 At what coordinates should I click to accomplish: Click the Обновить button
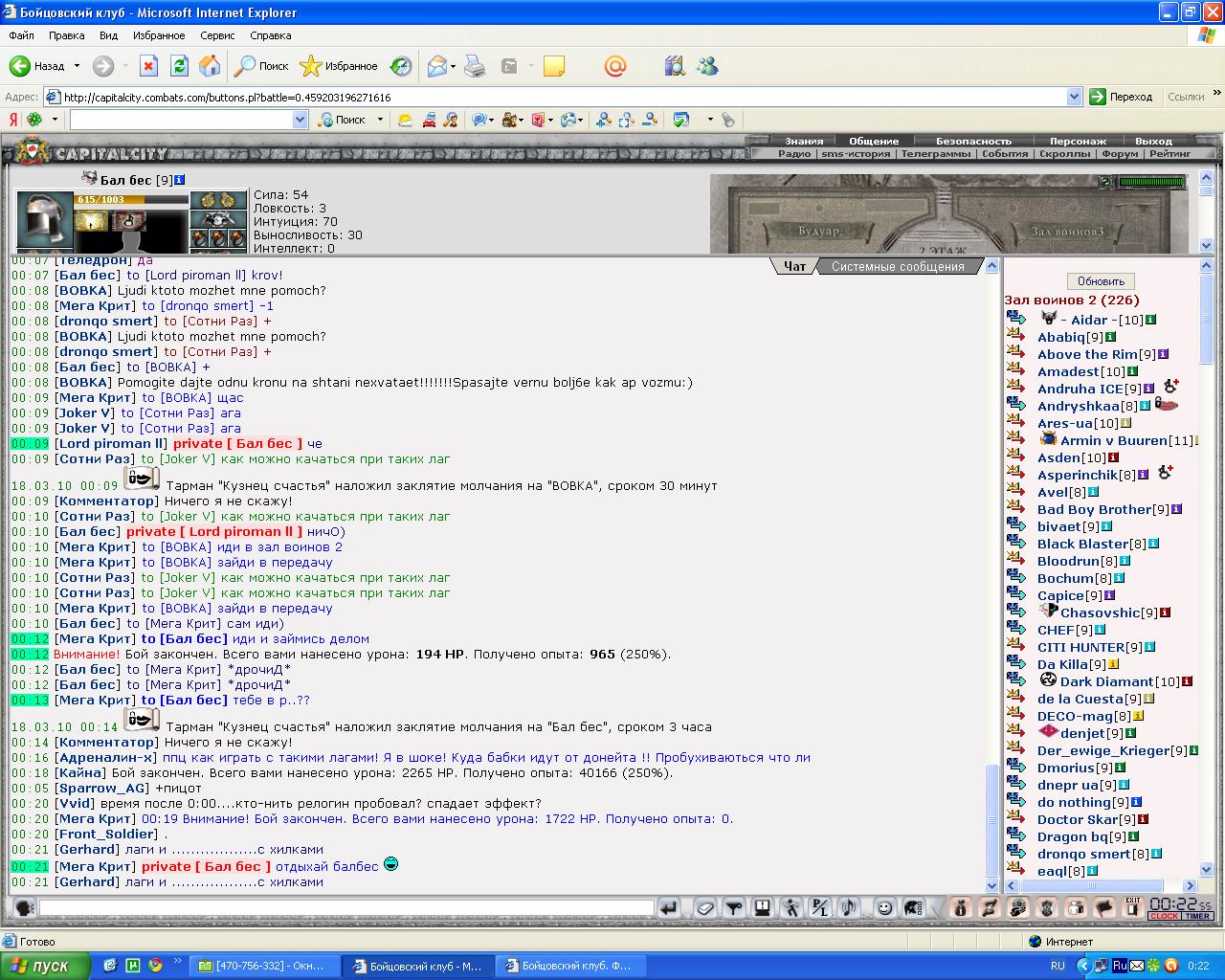point(1101,281)
